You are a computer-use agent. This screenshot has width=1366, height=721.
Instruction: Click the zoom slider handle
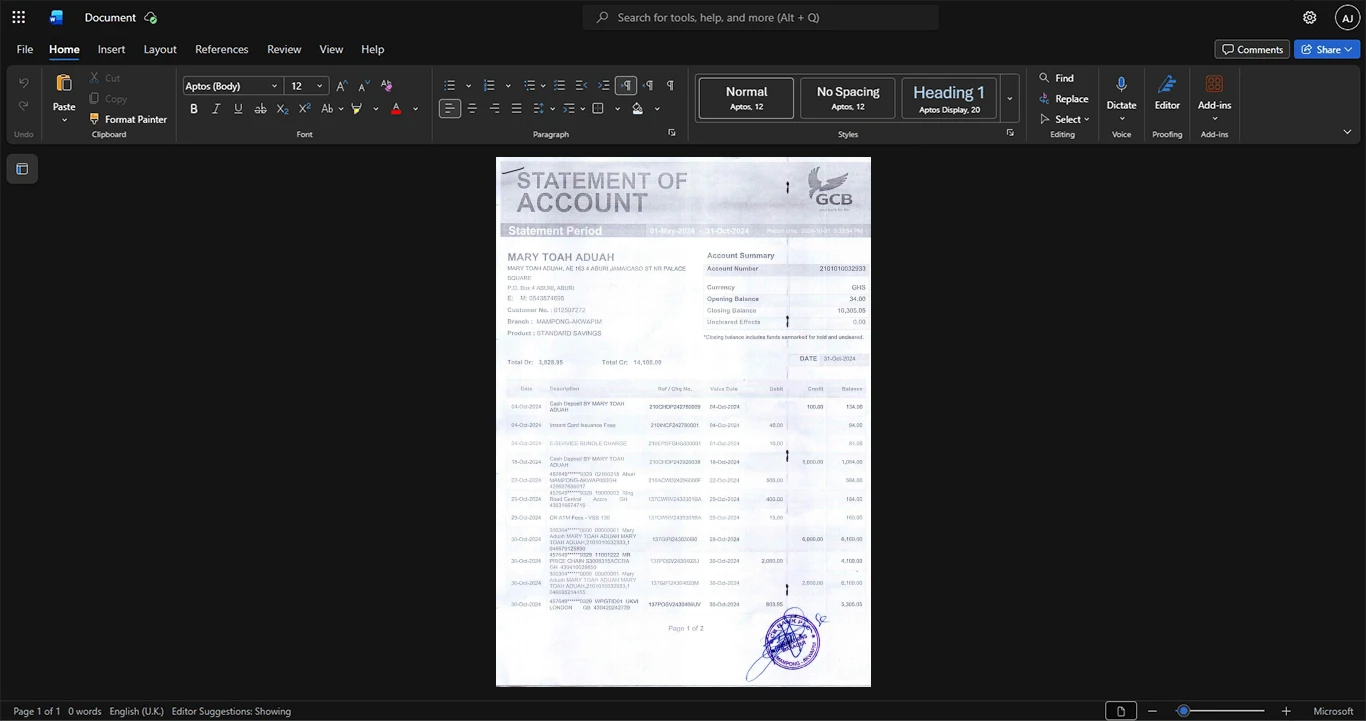pos(1183,711)
